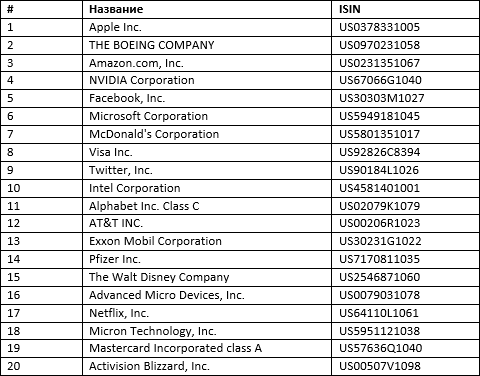Click the AT&T INC. cell
The image size is (480, 376).
pyautogui.click(x=207, y=223)
